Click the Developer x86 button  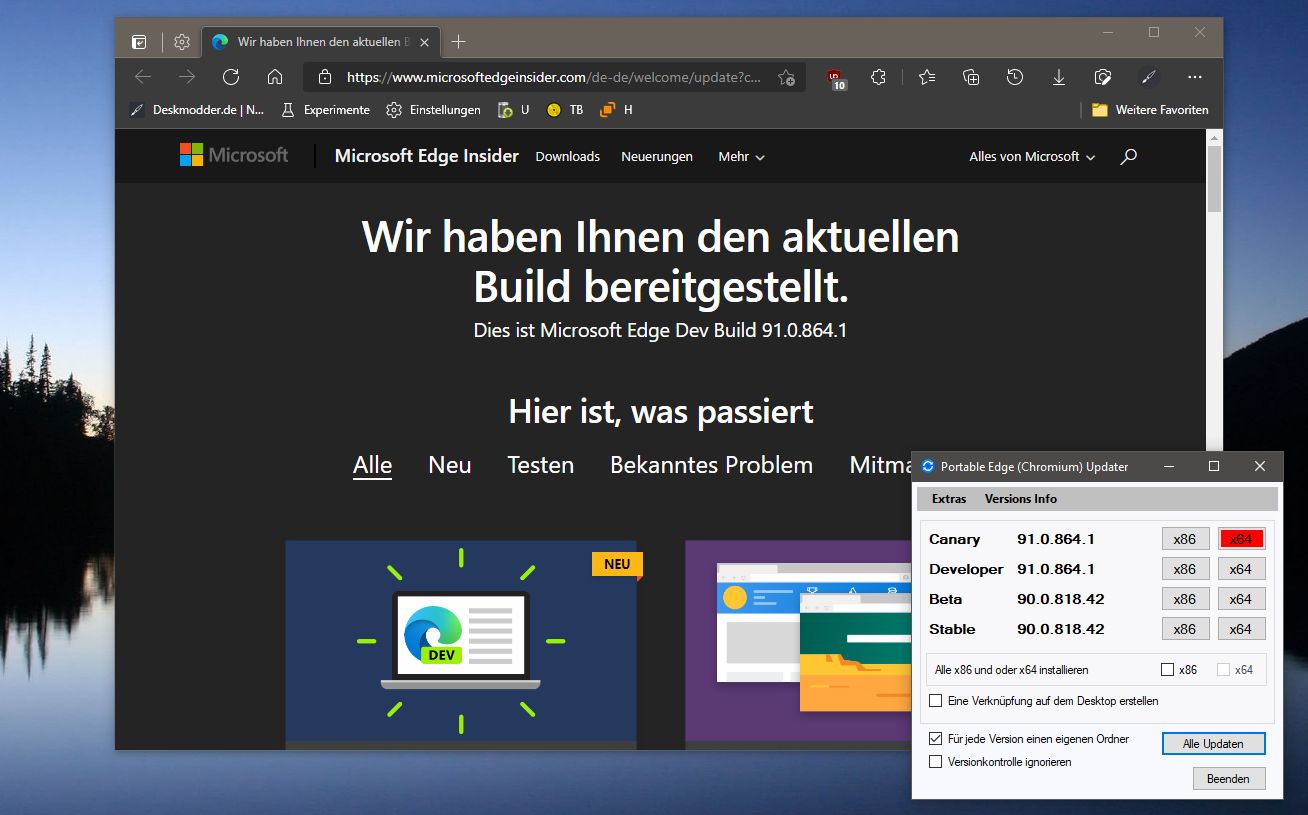(x=1185, y=569)
